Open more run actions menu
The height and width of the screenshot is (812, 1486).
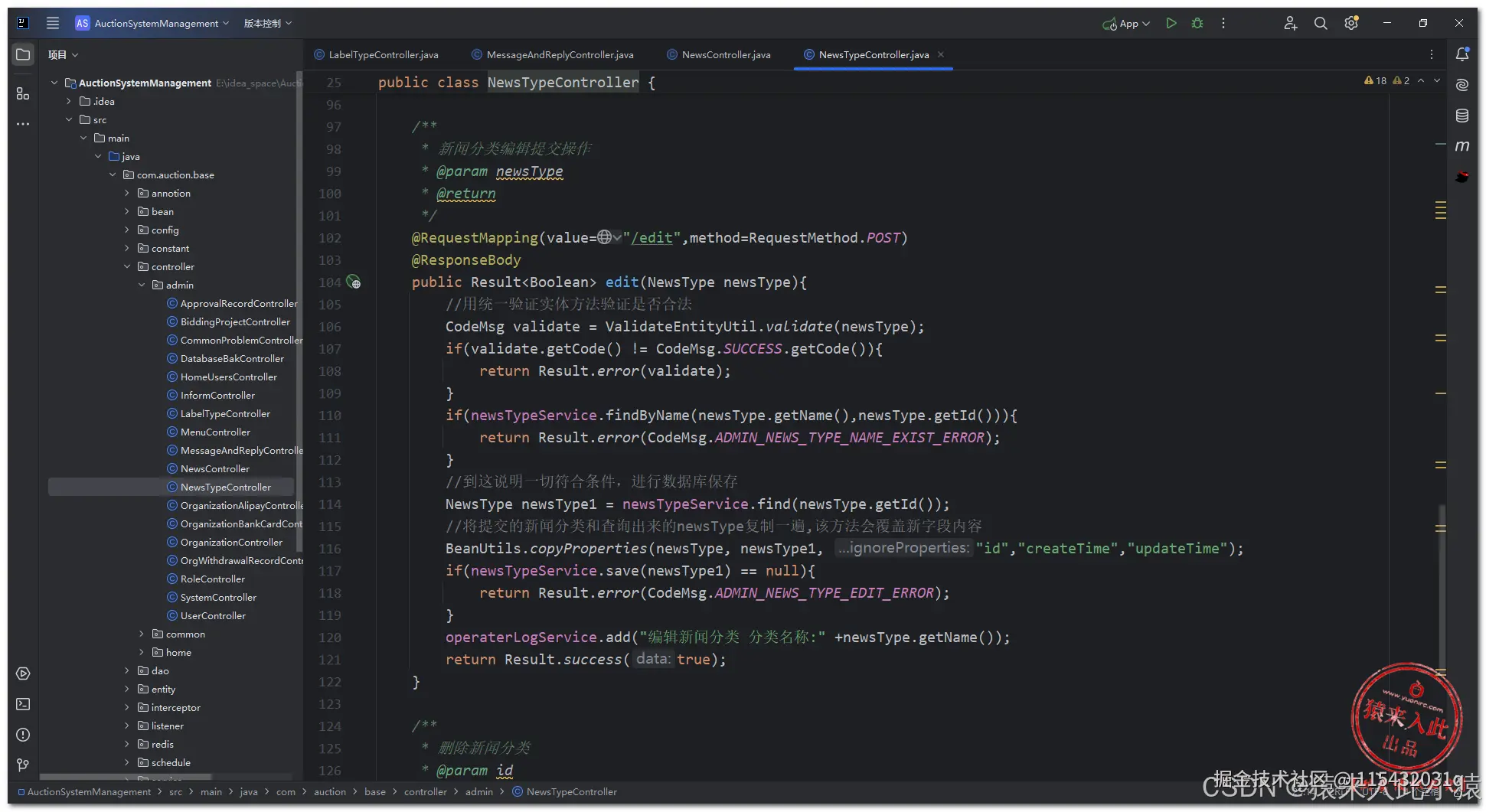click(x=1223, y=23)
